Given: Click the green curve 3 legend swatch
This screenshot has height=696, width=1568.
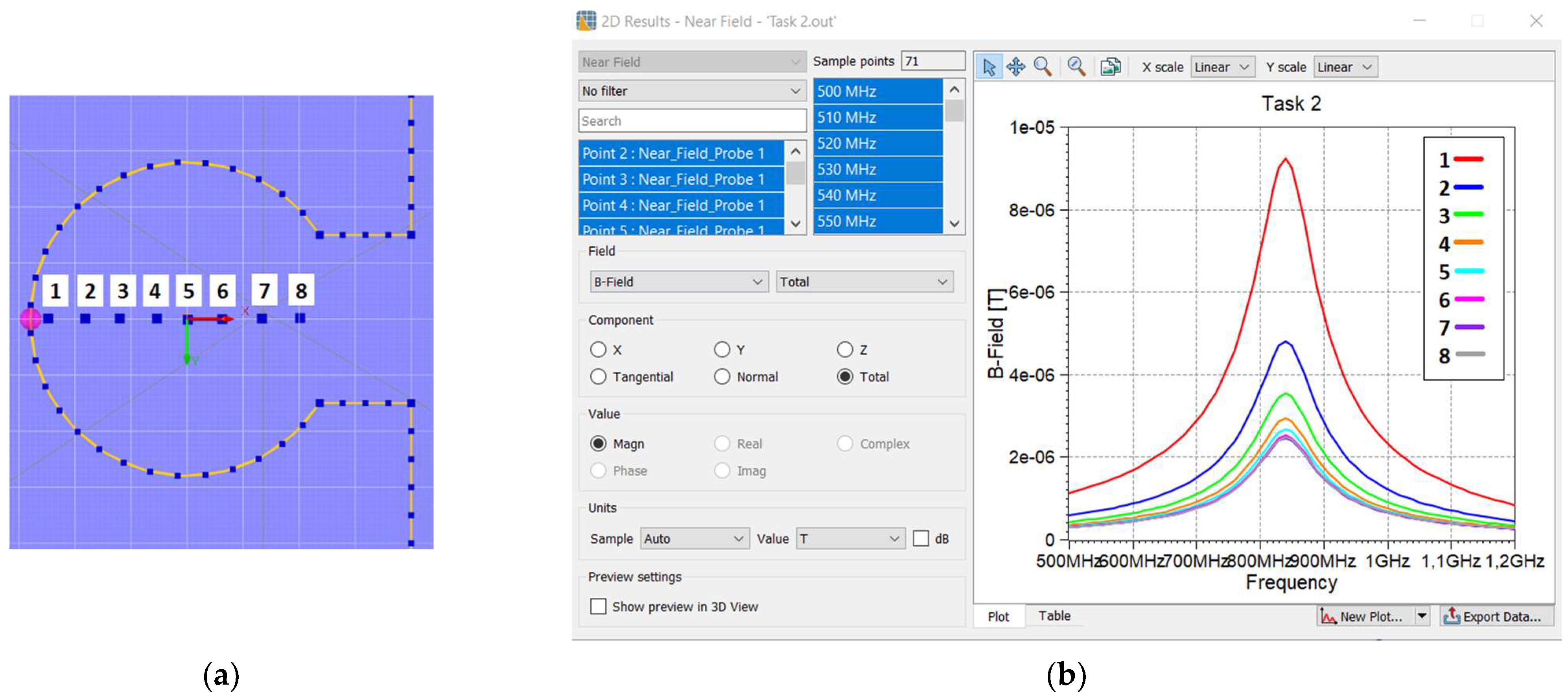Looking at the screenshot, I should [x=1468, y=215].
